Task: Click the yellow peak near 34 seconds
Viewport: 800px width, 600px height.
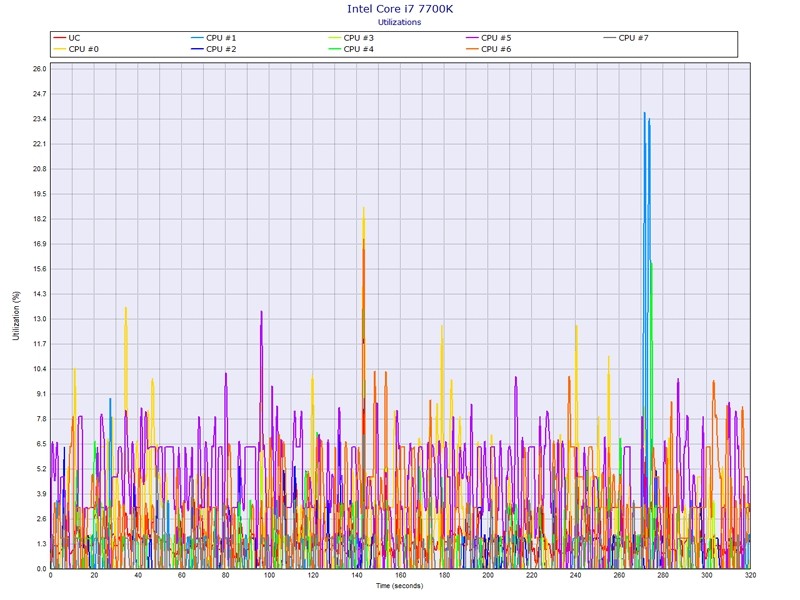Action: (x=125, y=308)
